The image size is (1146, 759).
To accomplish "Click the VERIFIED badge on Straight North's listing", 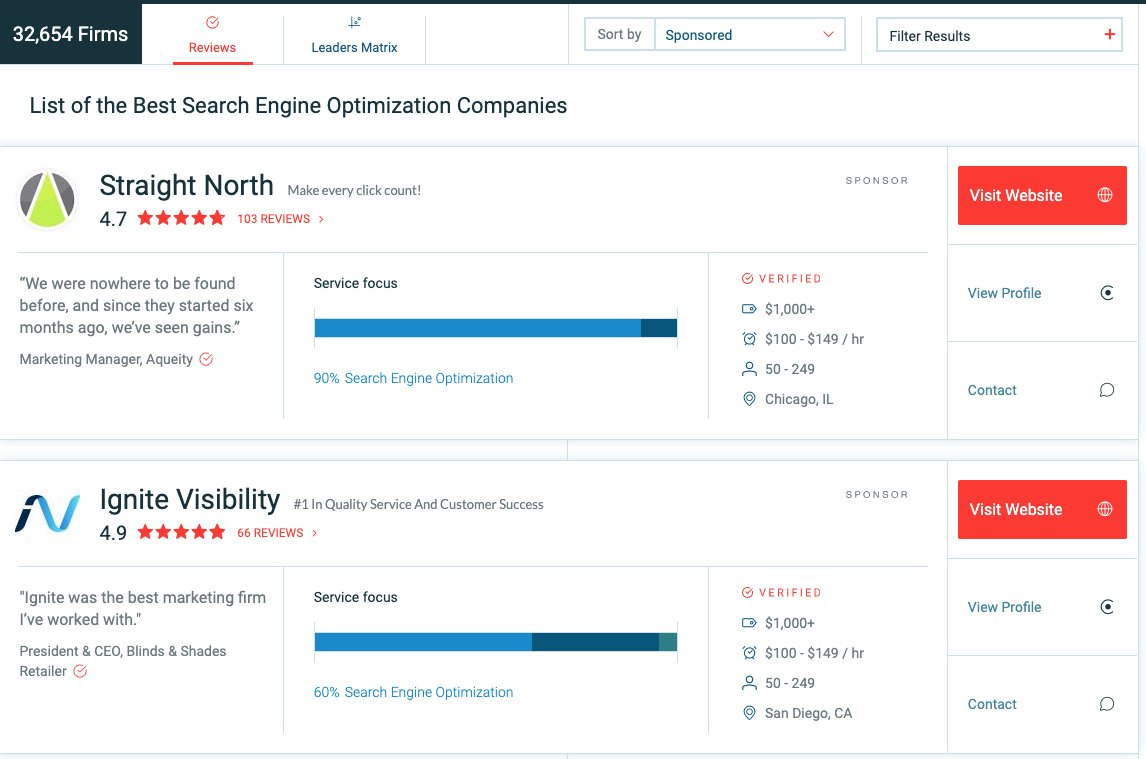I will pos(781,278).
